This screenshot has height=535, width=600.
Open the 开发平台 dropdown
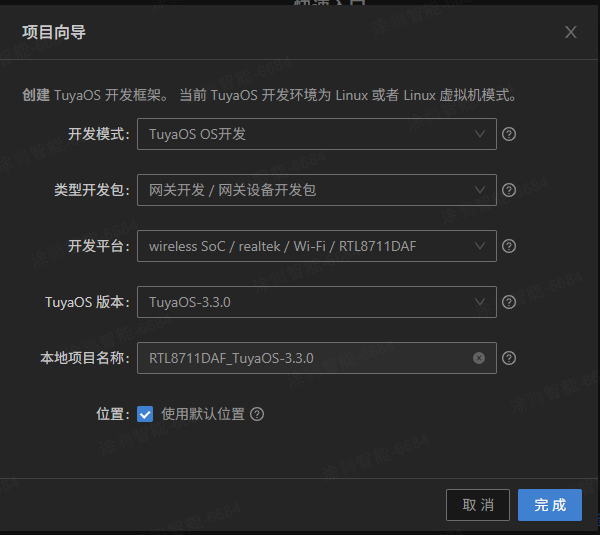click(317, 246)
